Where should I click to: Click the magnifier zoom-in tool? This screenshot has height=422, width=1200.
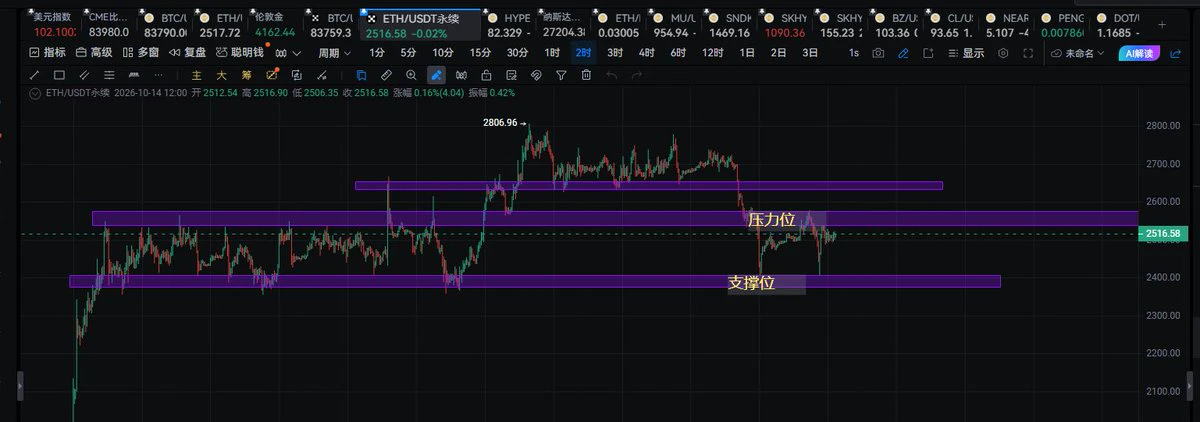[x=411, y=75]
